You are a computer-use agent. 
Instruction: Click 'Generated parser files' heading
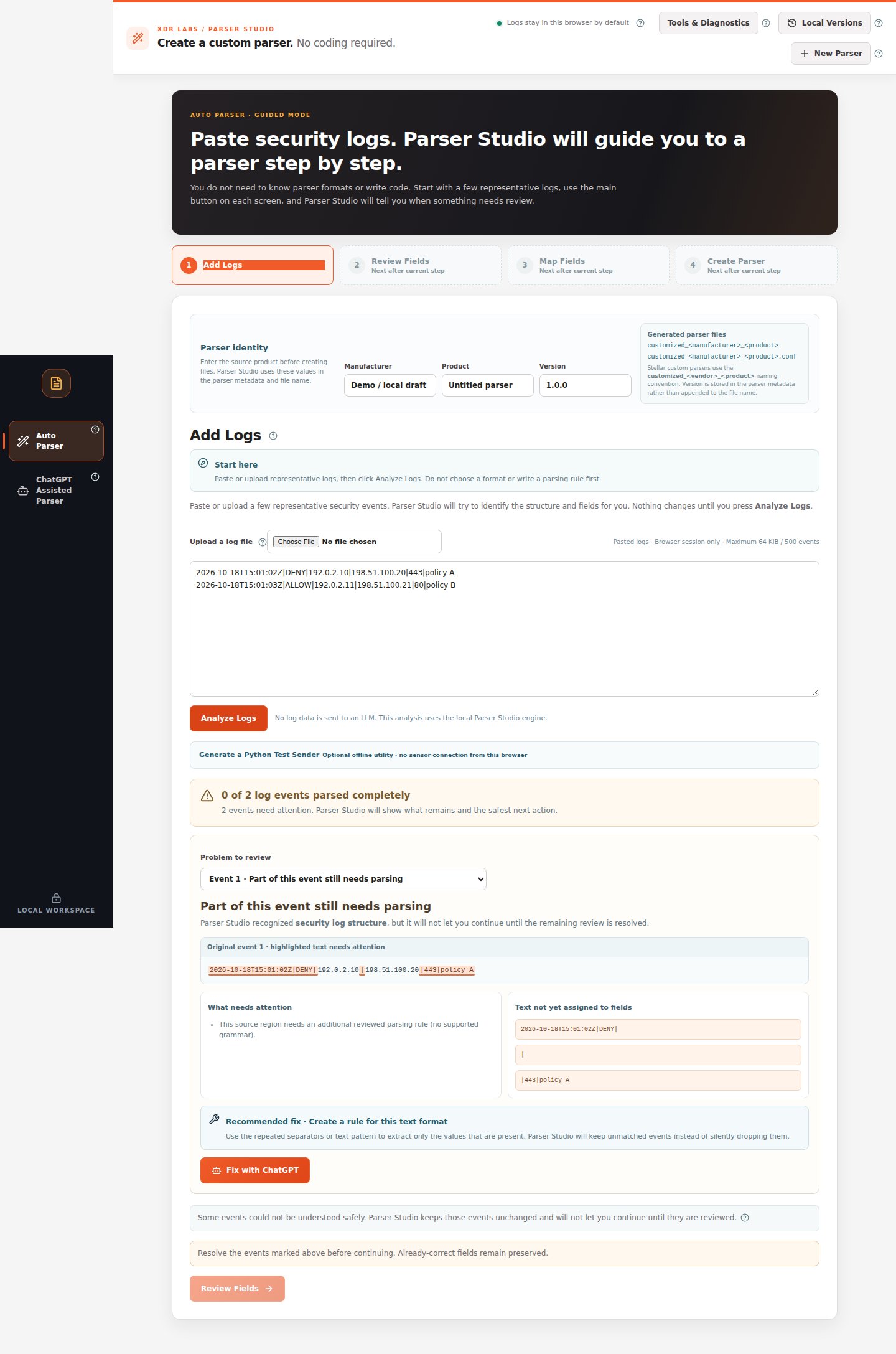click(686, 335)
